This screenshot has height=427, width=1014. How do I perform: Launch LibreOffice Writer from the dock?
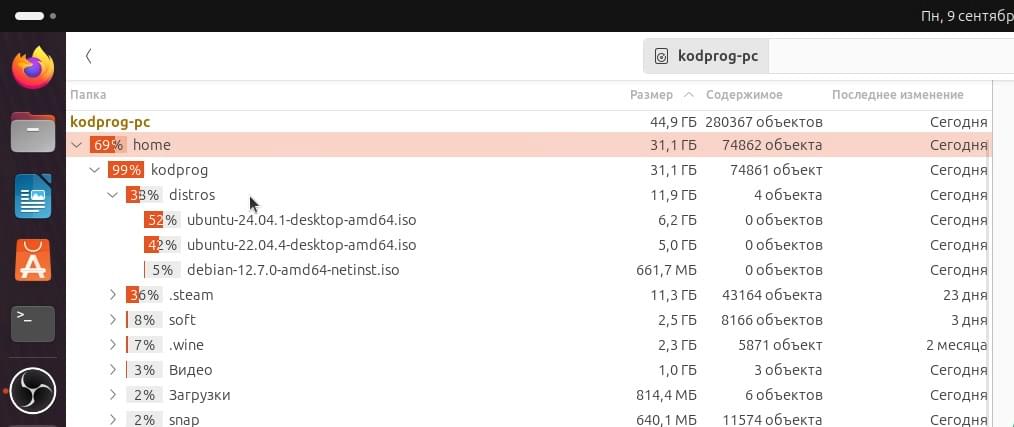33,196
